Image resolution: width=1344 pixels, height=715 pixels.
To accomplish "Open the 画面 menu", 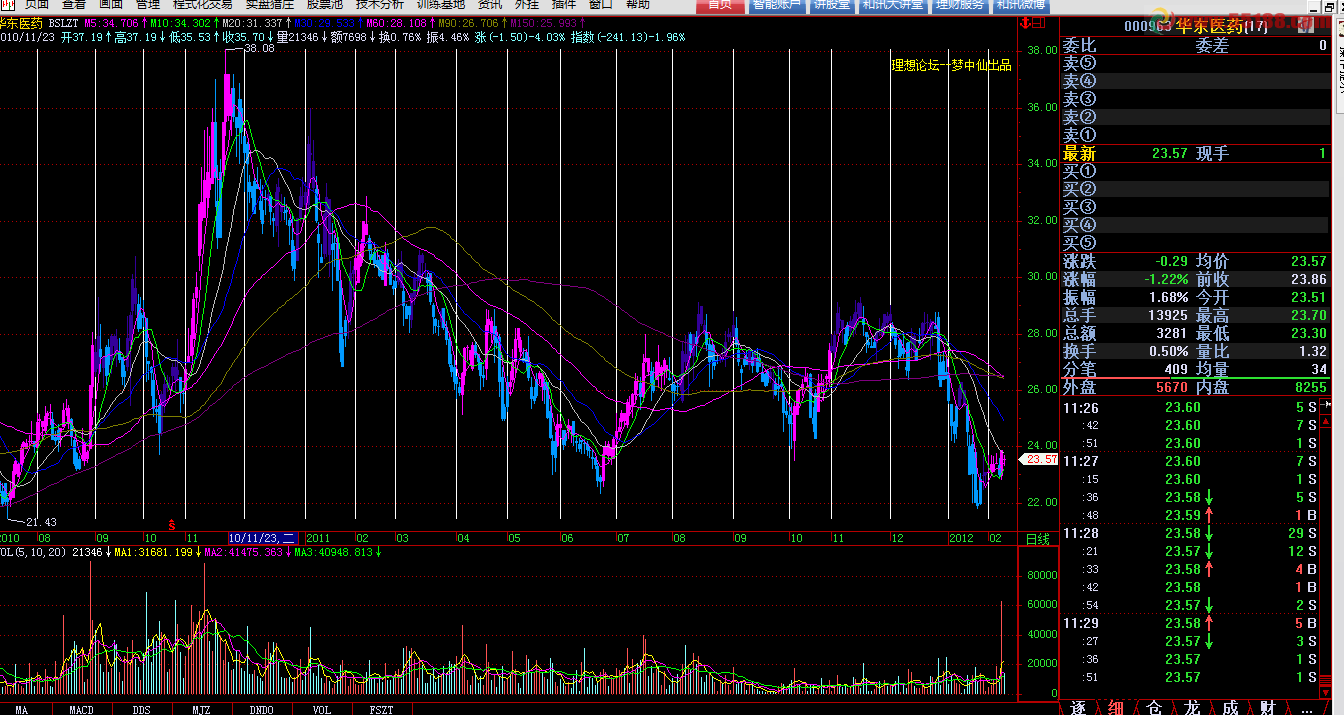I will point(111,5).
